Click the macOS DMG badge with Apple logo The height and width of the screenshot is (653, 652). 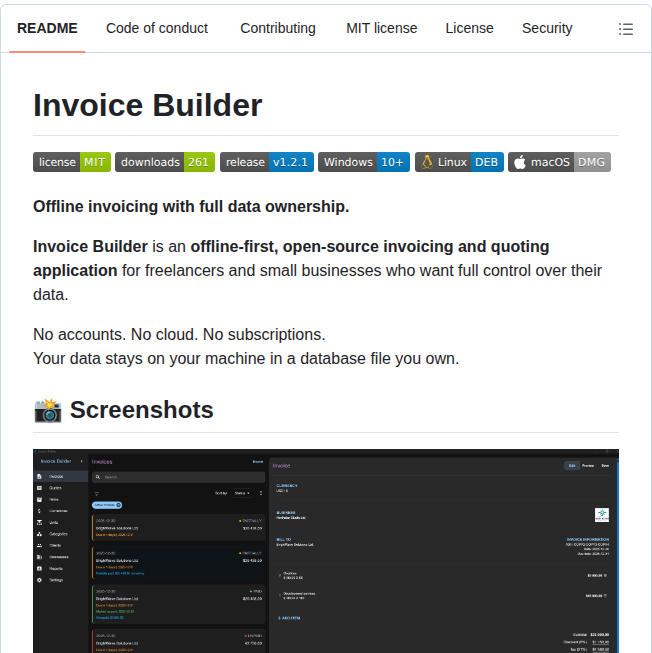559,162
